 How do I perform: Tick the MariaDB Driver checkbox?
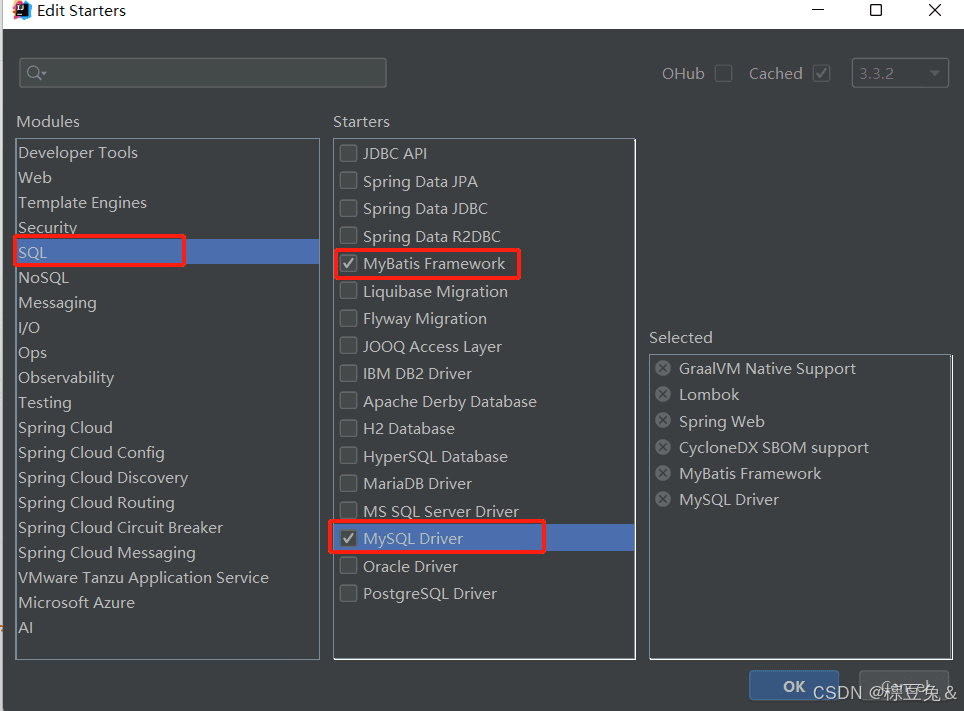(349, 483)
